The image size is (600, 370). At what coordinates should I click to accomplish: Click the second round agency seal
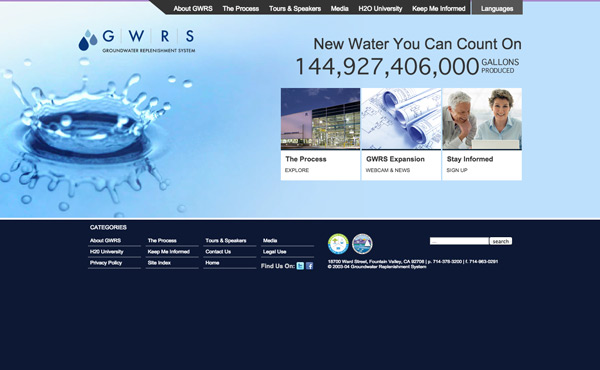pos(362,244)
